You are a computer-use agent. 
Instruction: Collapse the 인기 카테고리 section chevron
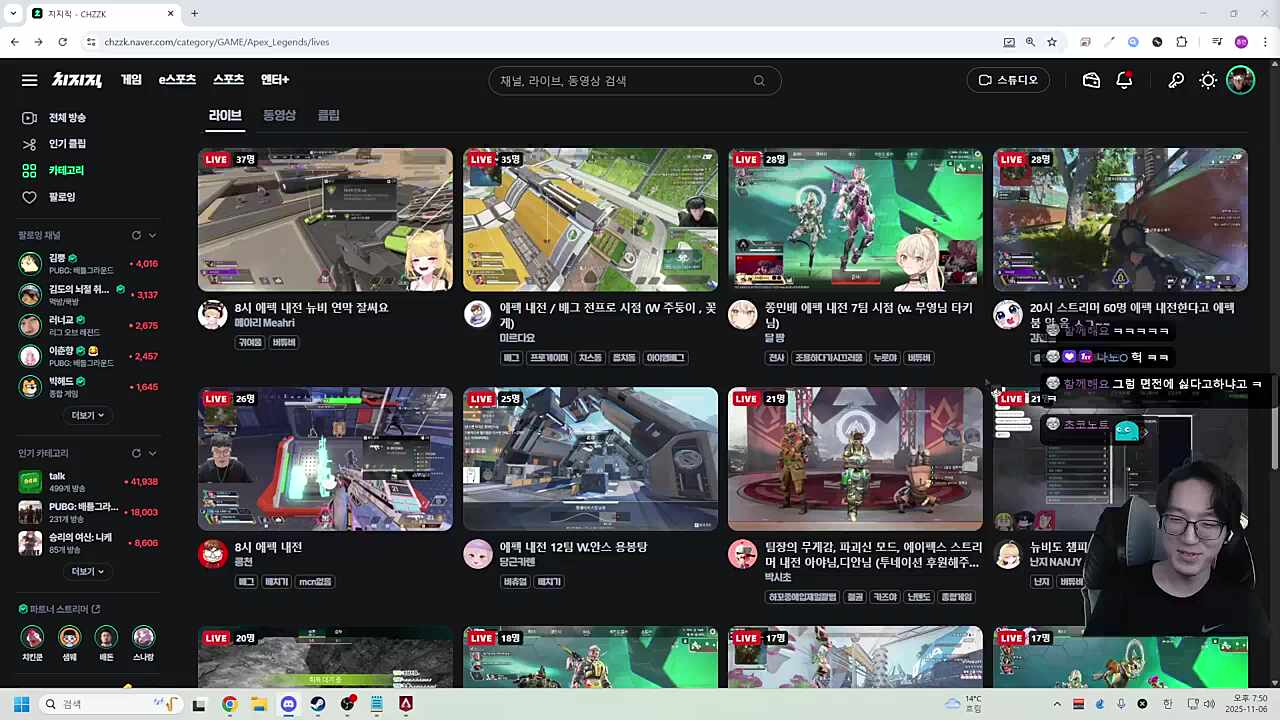point(152,453)
